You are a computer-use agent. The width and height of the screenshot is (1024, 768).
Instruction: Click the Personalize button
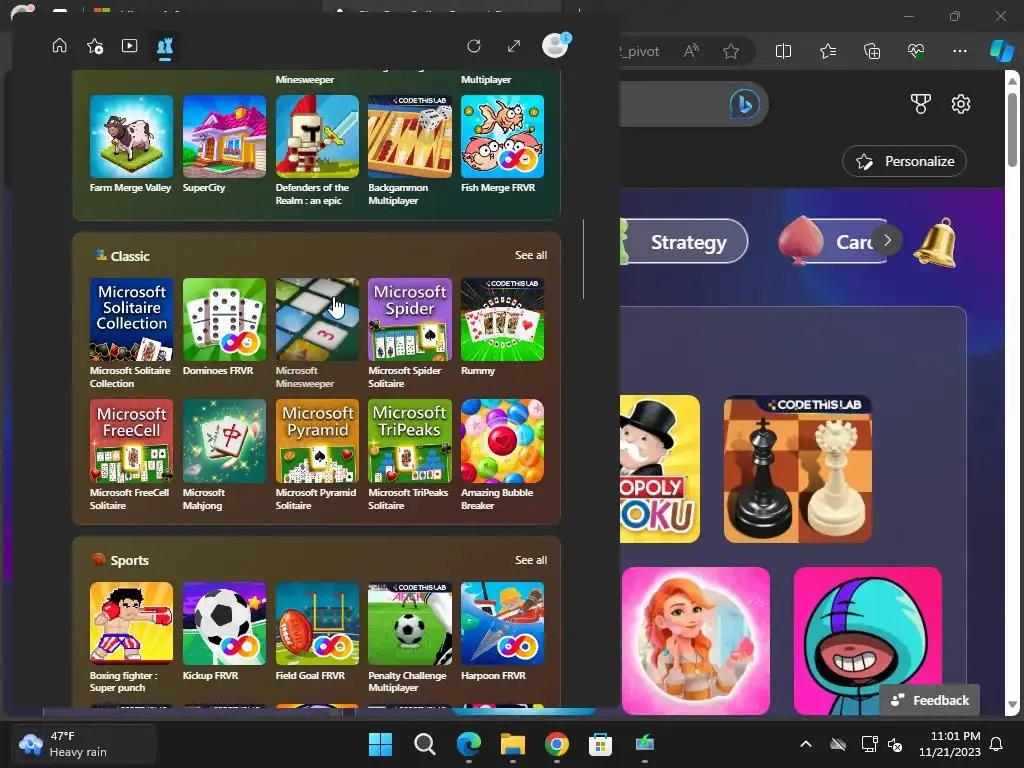point(904,161)
